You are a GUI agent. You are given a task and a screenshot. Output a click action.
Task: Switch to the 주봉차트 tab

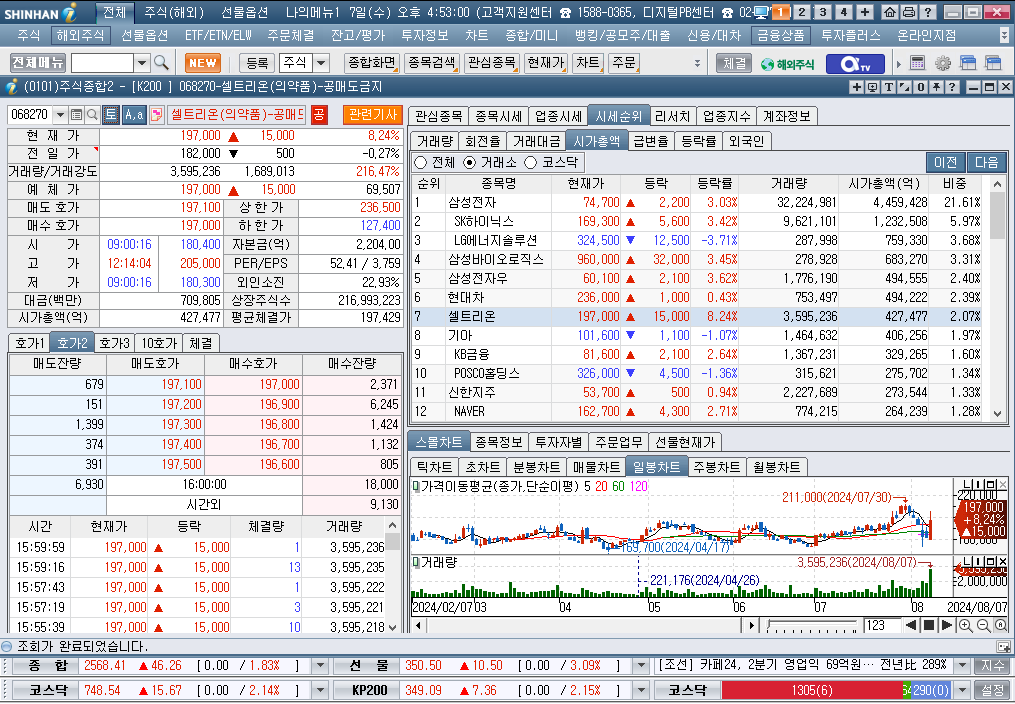pos(716,467)
